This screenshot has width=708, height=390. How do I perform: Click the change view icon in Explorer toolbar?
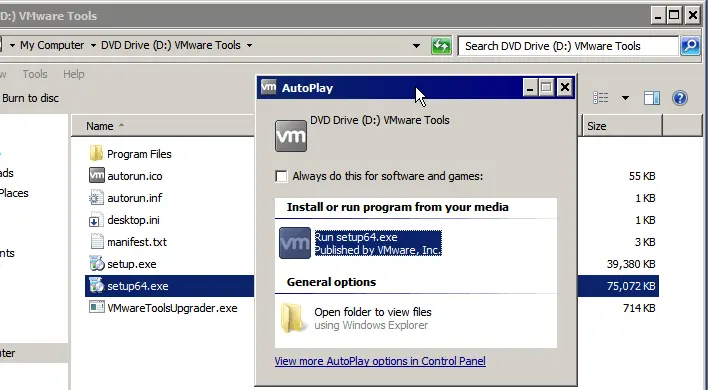coord(601,98)
